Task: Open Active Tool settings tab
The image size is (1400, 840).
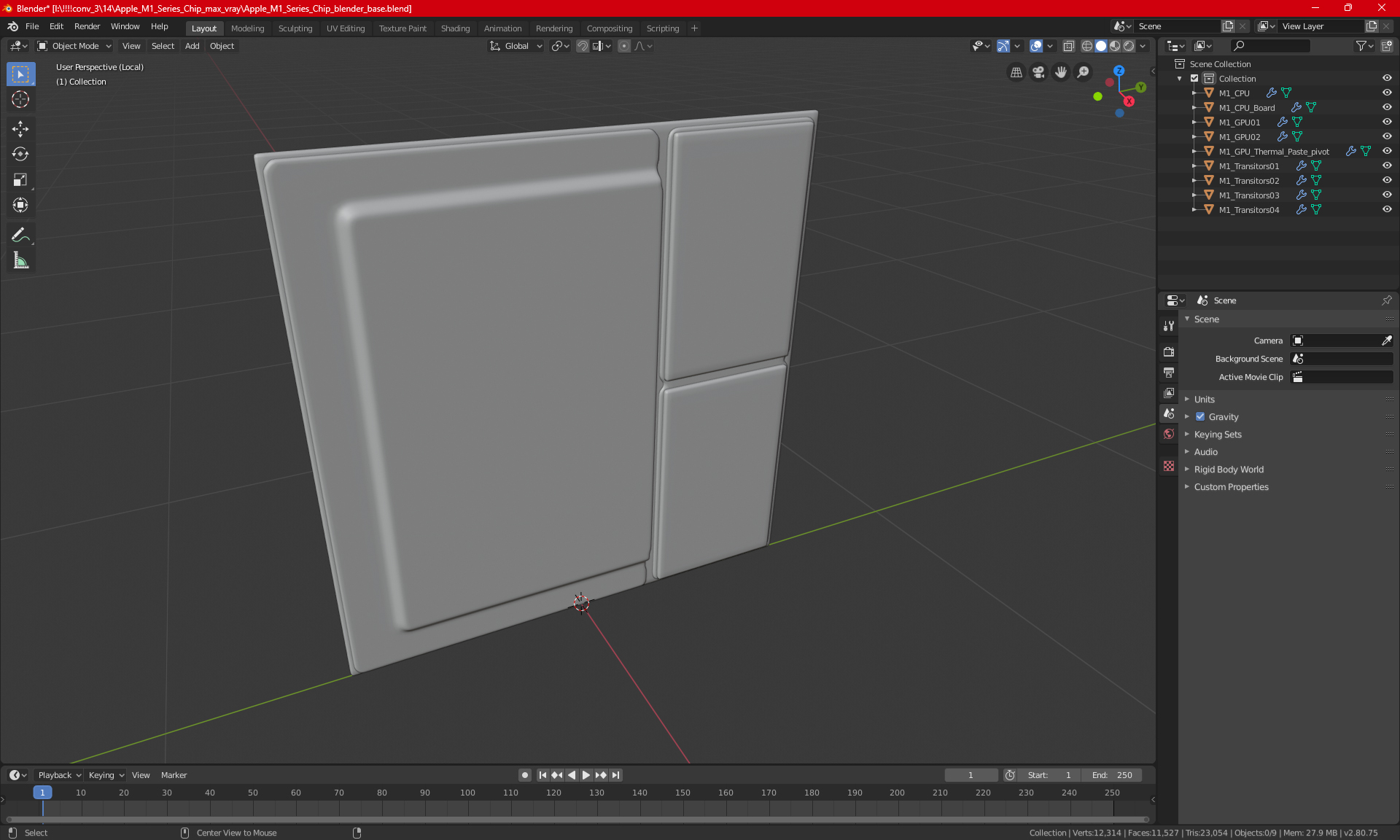Action: click(x=1169, y=326)
